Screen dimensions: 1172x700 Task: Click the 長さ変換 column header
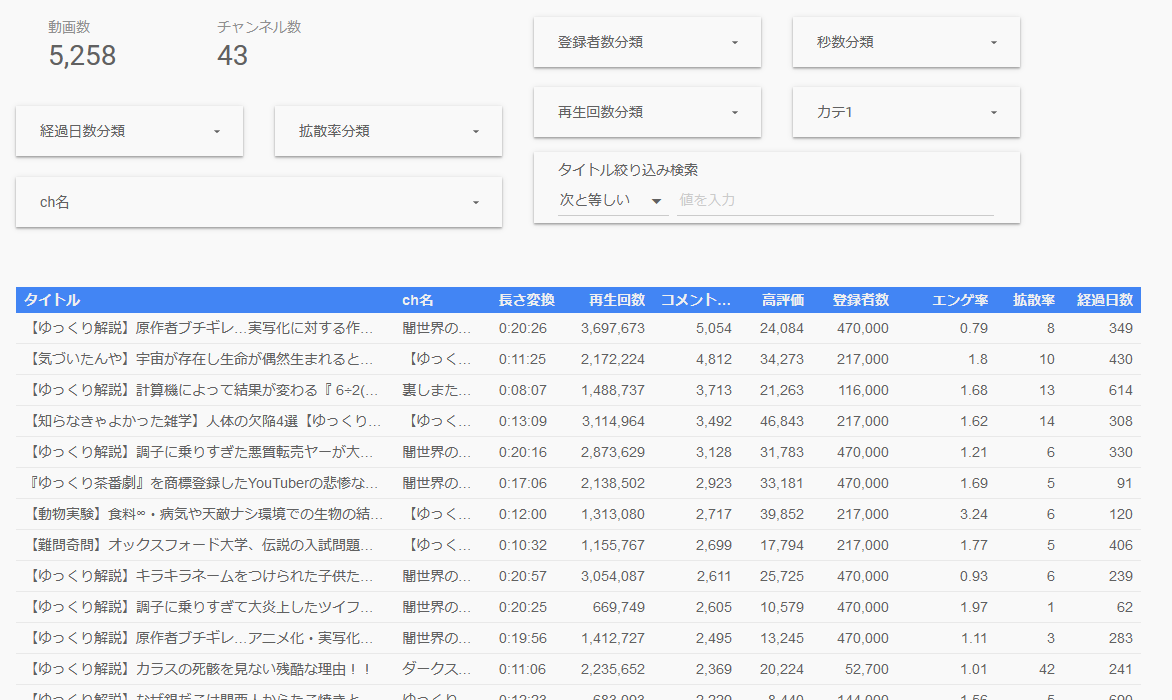pos(526,300)
